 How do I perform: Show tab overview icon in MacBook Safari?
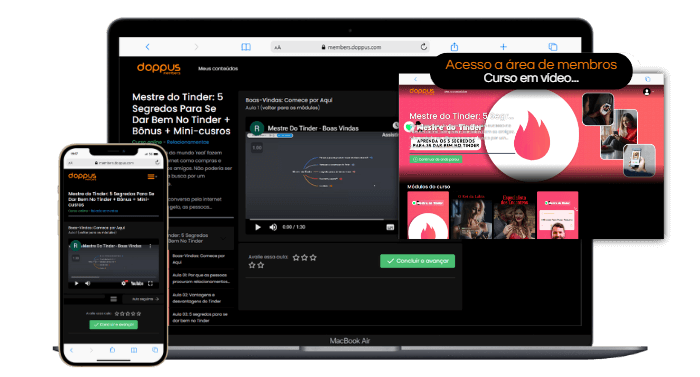point(553,46)
